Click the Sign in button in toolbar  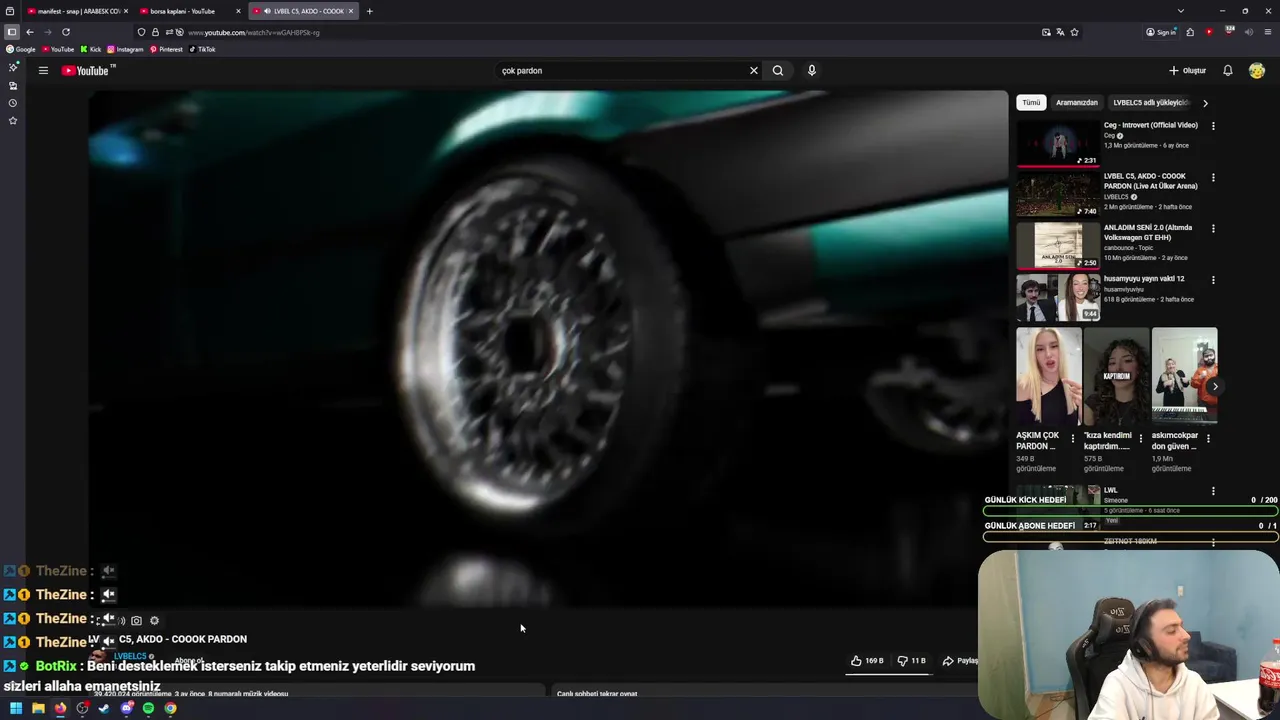(x=1161, y=32)
